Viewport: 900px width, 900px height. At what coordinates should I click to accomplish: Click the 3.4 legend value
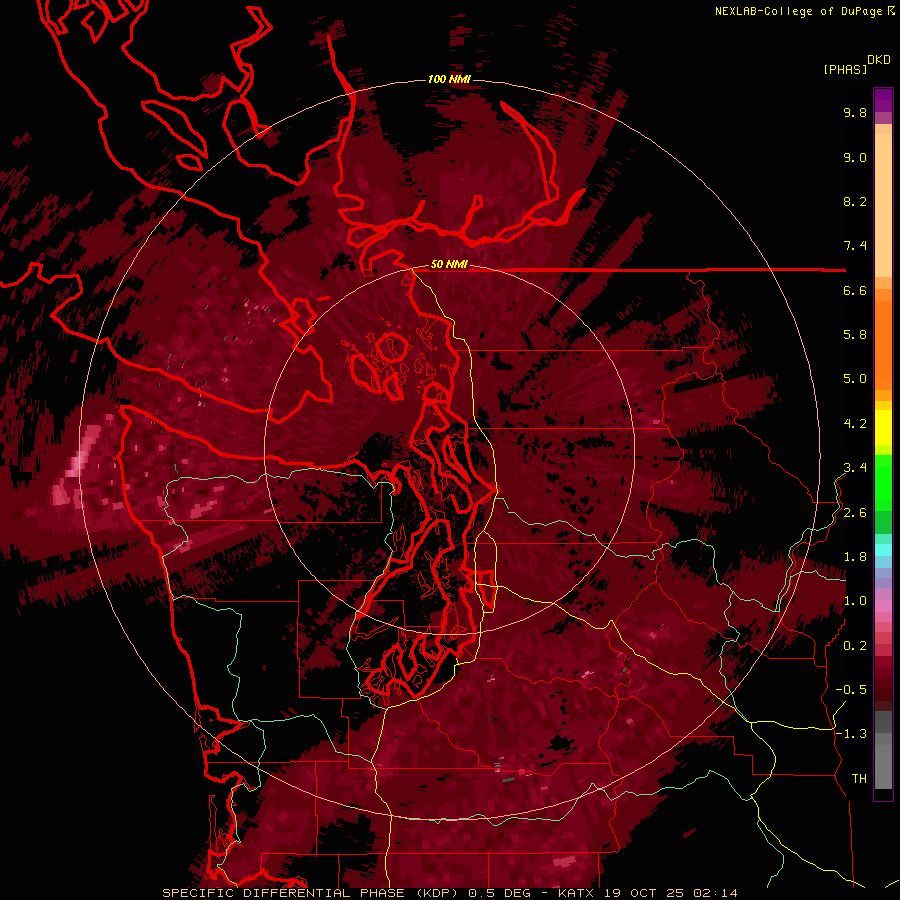(855, 468)
